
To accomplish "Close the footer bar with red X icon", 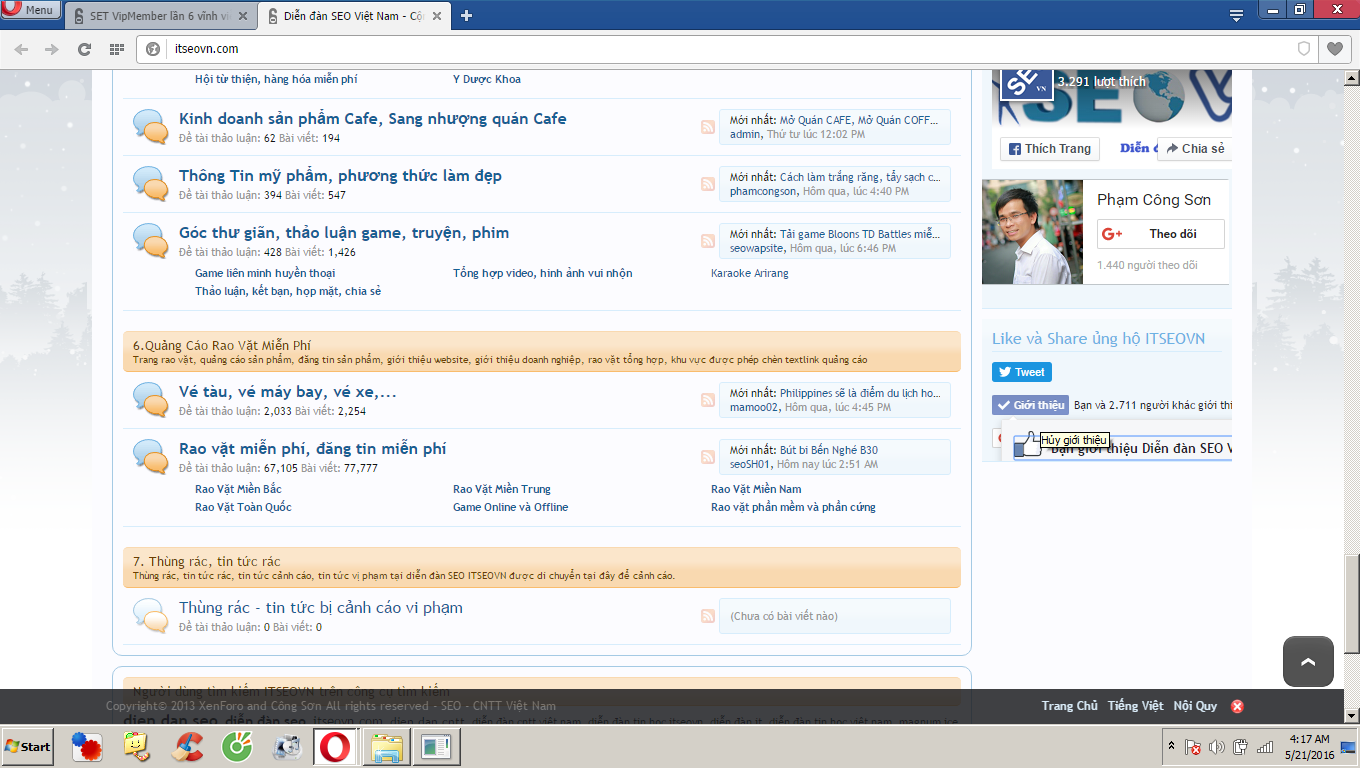I will 1237,706.
